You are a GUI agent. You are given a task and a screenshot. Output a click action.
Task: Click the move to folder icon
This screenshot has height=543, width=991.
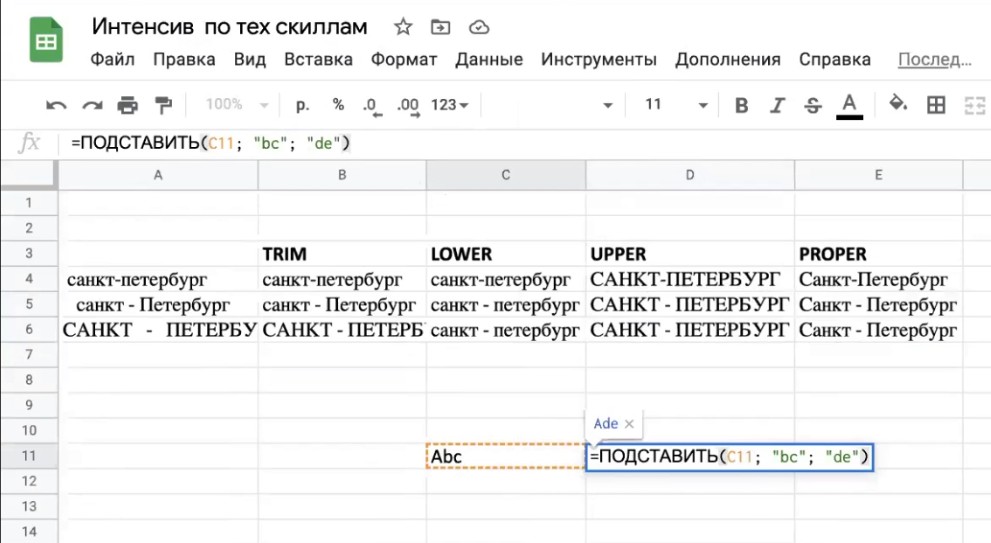(441, 27)
